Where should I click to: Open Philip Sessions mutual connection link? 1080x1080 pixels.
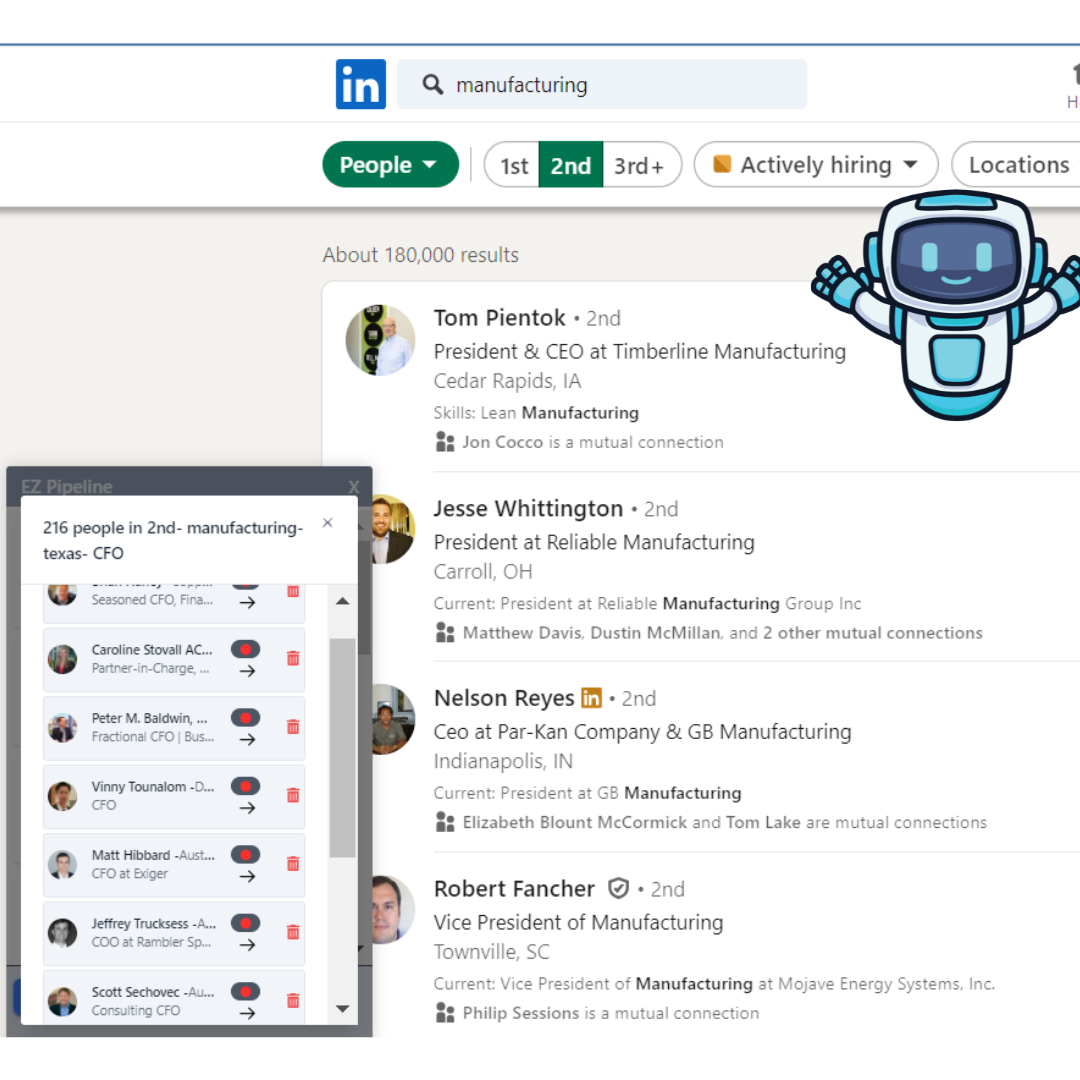click(521, 1013)
